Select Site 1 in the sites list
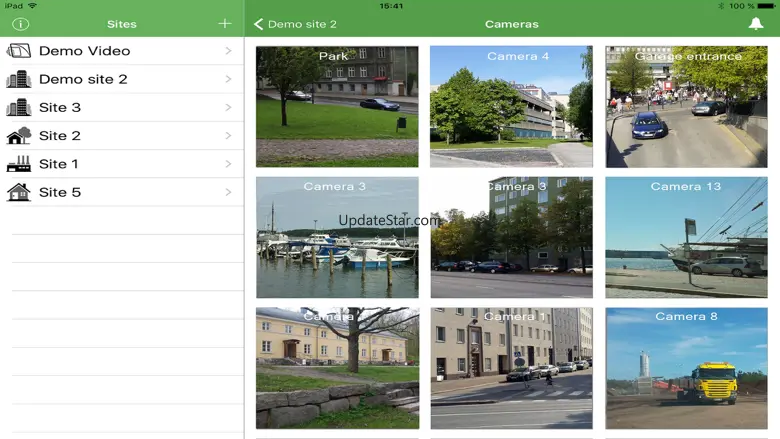This screenshot has height=439, width=780. click(x=122, y=164)
